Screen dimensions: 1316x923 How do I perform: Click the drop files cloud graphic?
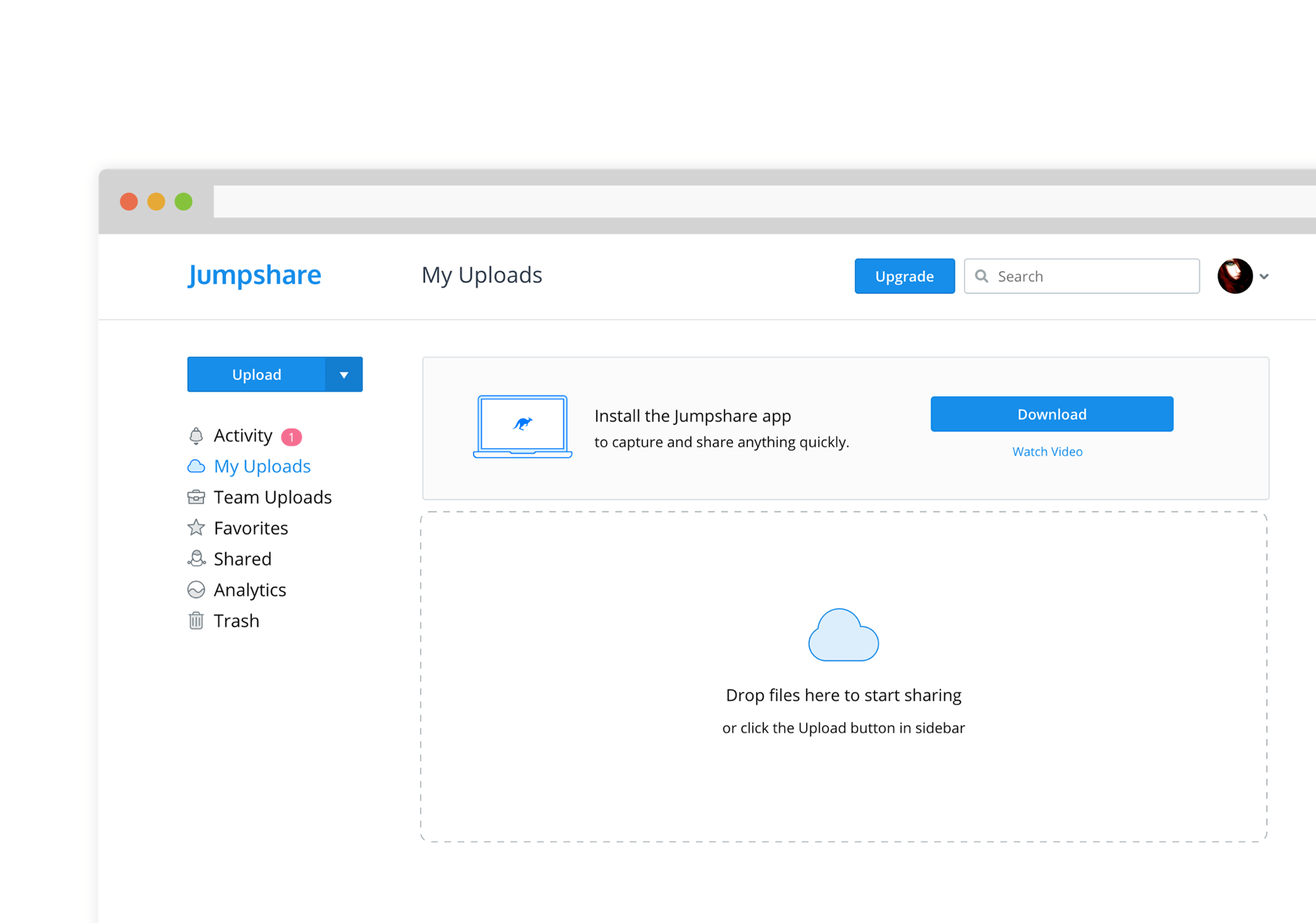(843, 634)
